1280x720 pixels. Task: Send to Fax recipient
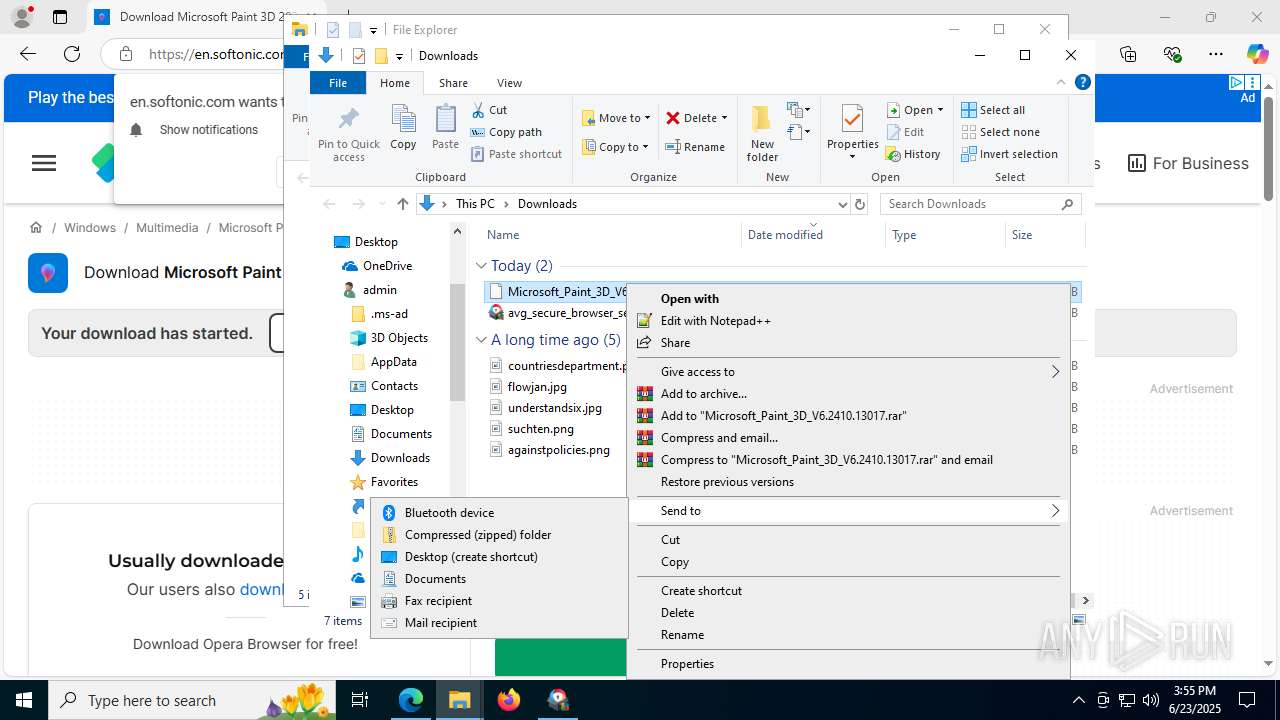point(499,601)
